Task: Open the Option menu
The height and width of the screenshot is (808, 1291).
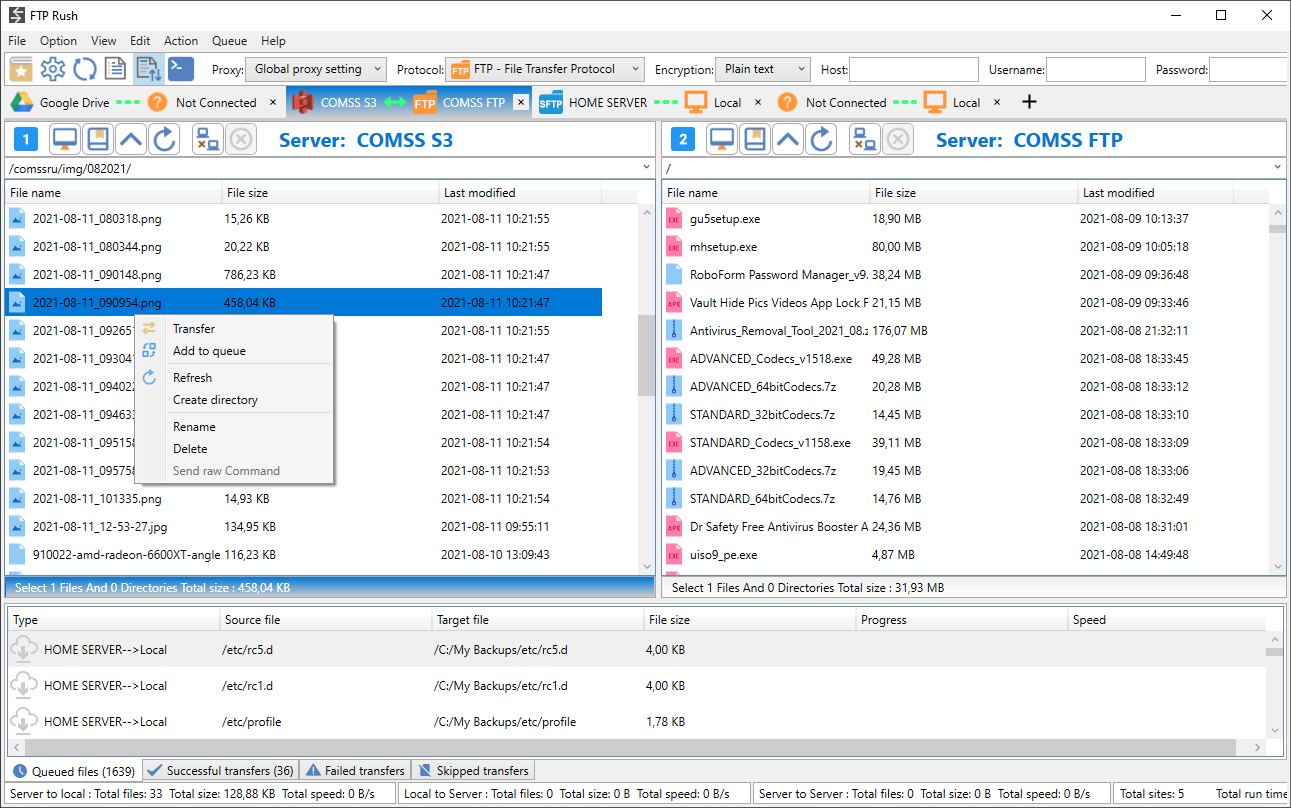Action: [x=58, y=41]
